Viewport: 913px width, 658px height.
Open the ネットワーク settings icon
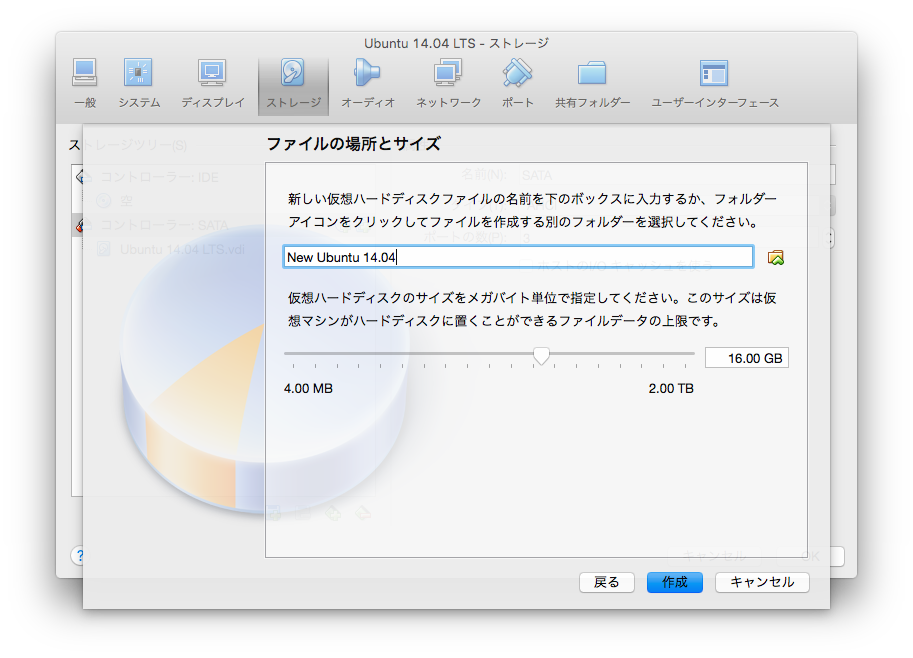click(x=448, y=84)
